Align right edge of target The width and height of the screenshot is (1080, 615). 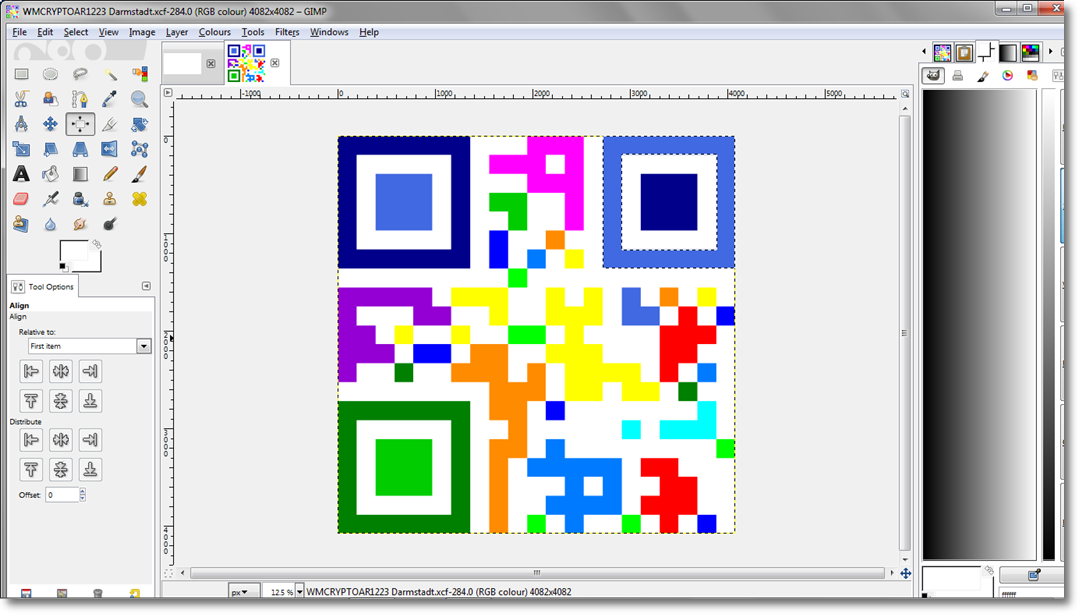coord(90,371)
